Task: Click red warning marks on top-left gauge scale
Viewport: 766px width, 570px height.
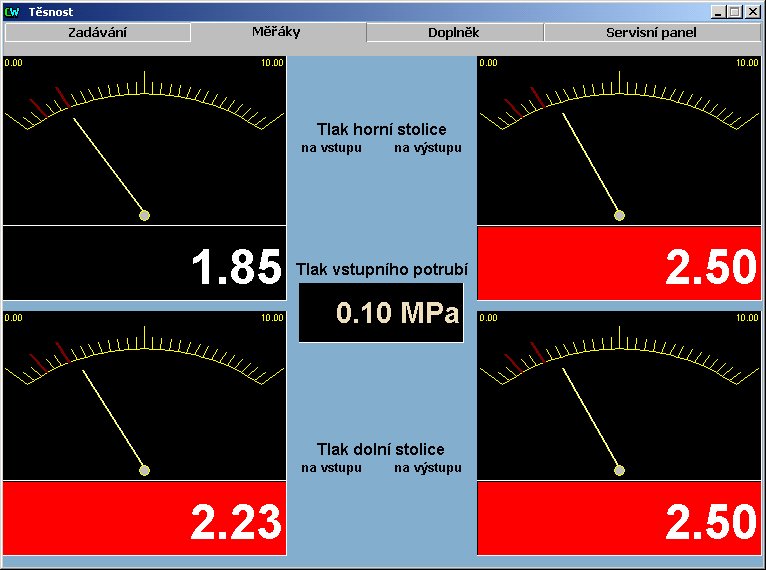Action: click(x=50, y=100)
